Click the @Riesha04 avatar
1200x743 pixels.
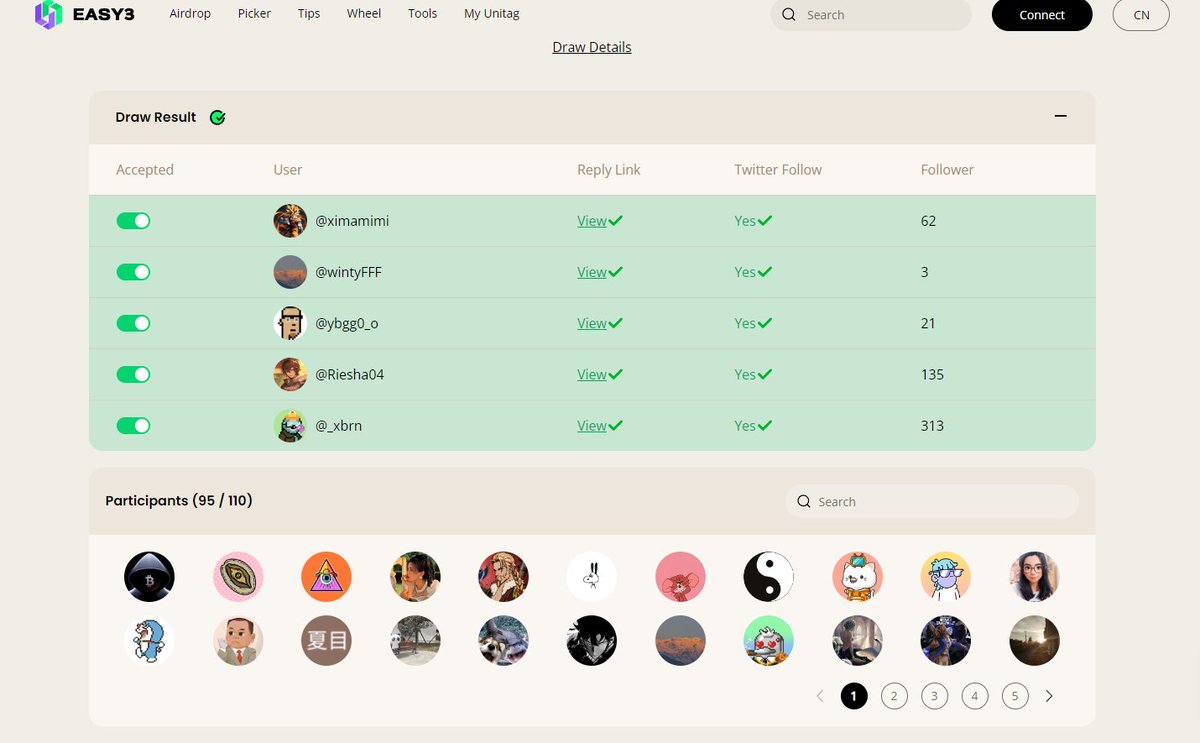coord(290,374)
